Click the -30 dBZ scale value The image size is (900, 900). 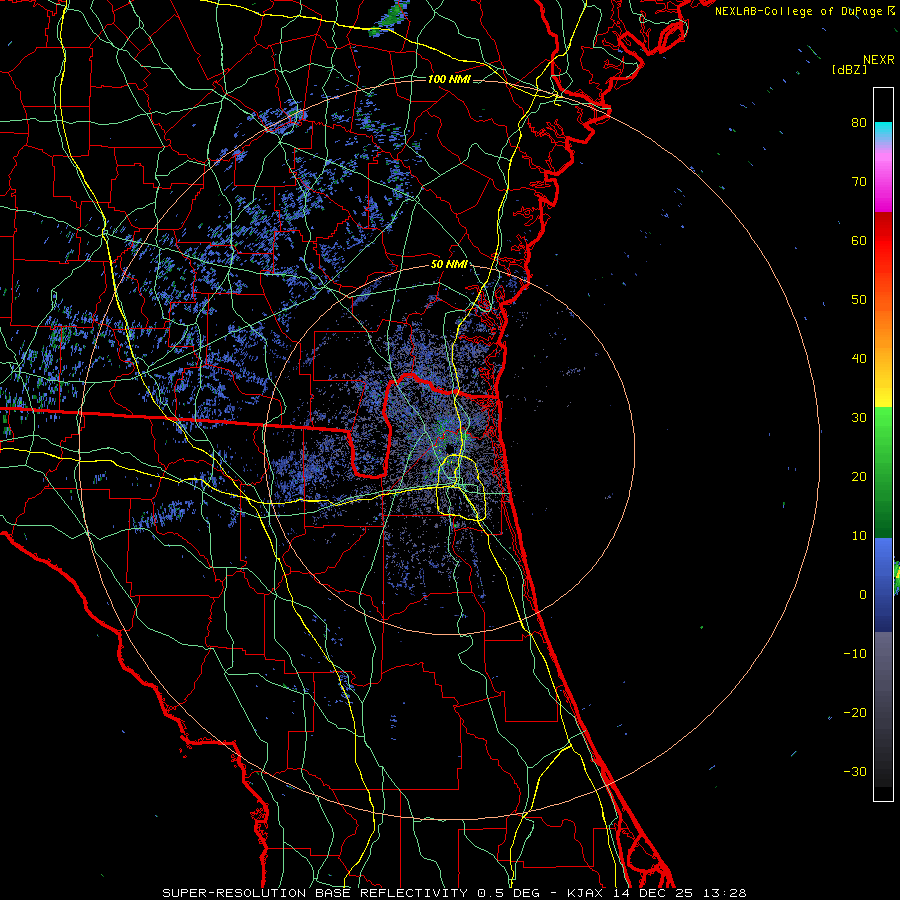[x=855, y=771]
